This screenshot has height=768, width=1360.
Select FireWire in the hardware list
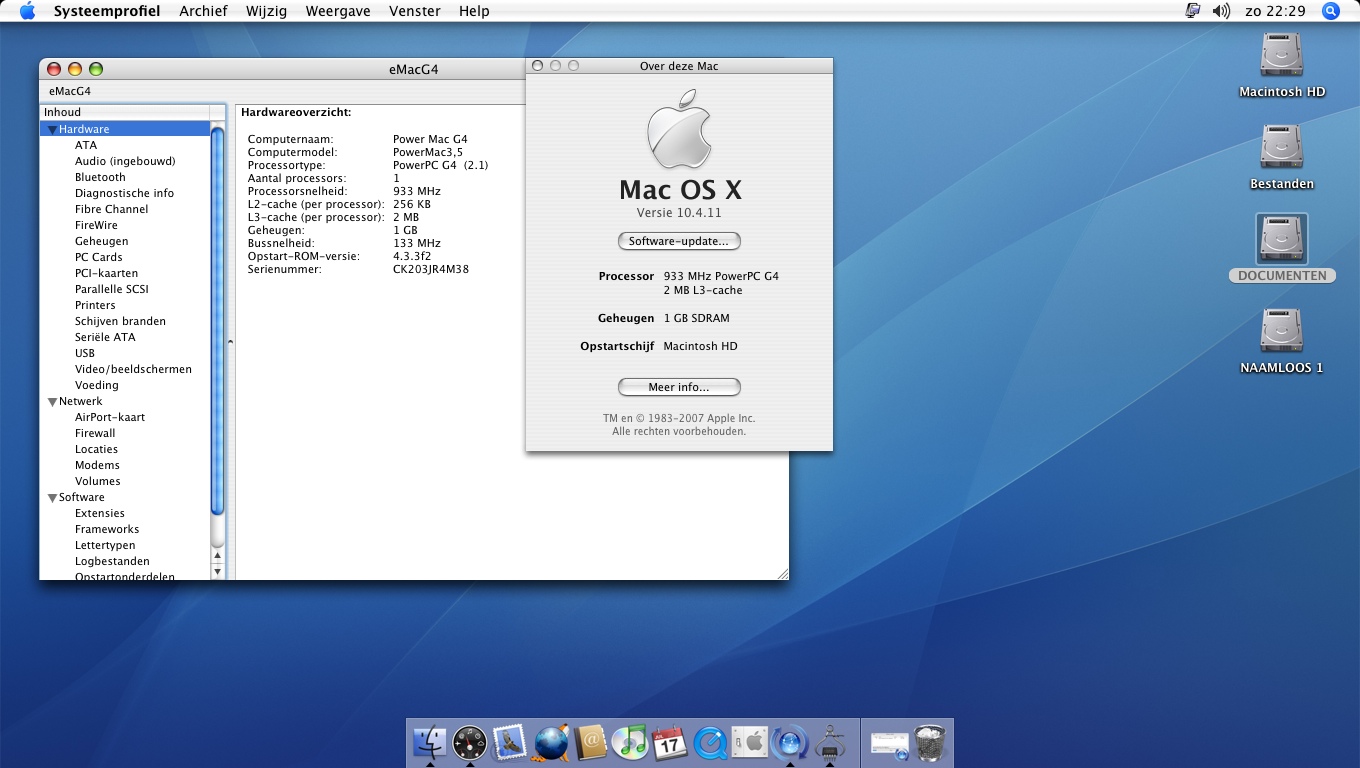(96, 225)
